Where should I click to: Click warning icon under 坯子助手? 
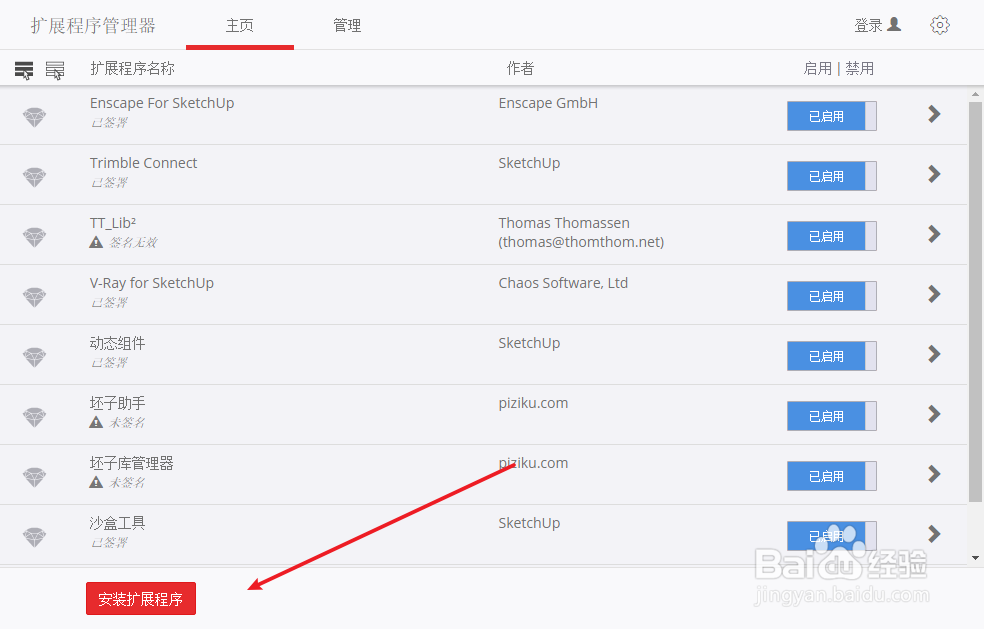(96, 422)
